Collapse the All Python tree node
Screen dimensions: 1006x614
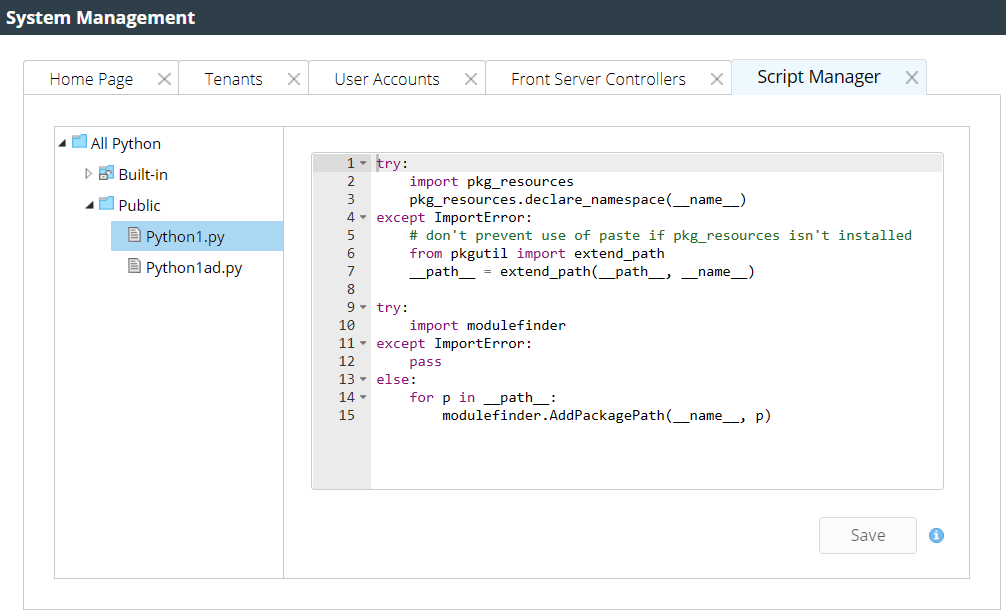click(x=63, y=144)
